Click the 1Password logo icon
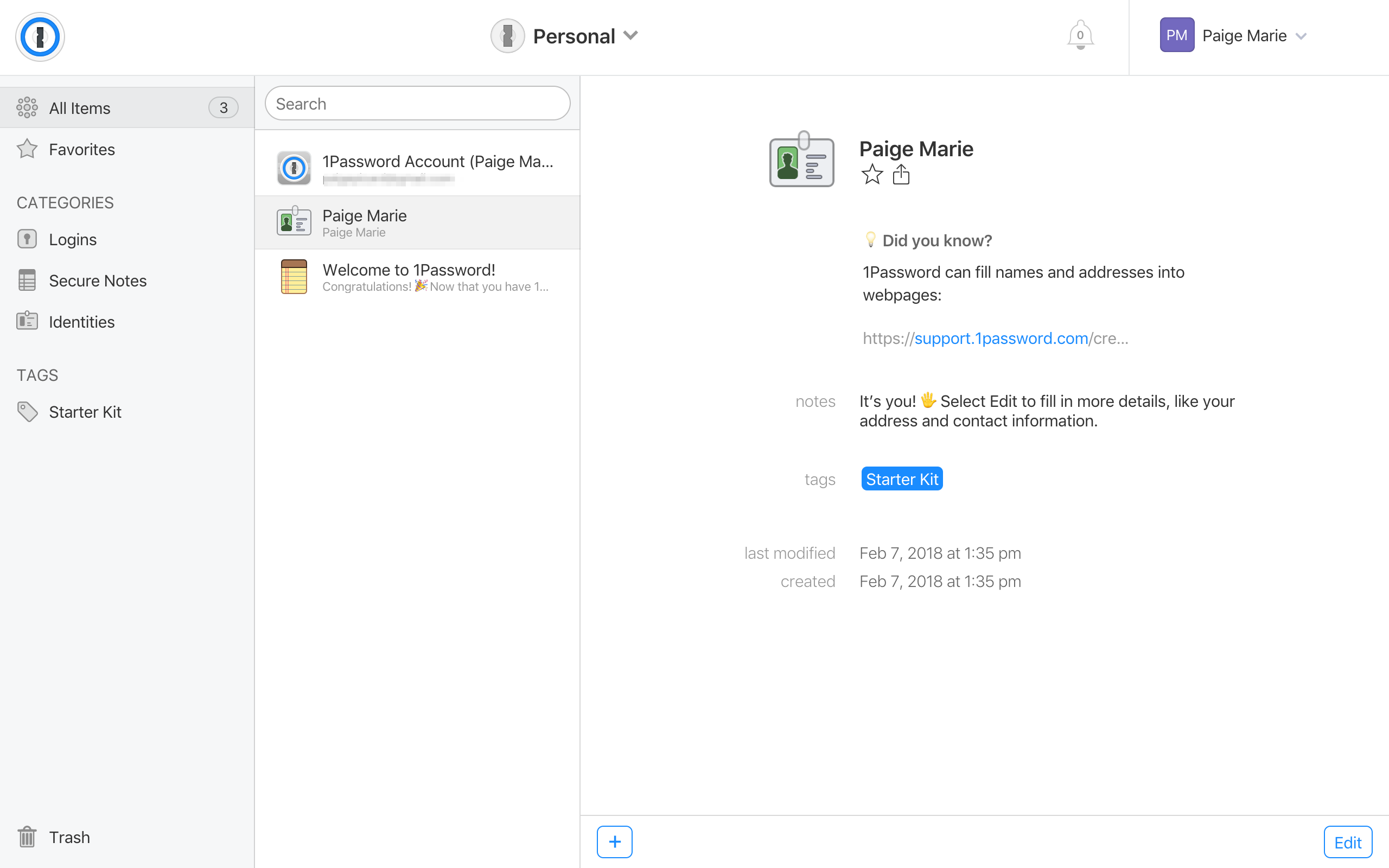The width and height of the screenshot is (1389, 868). click(40, 37)
